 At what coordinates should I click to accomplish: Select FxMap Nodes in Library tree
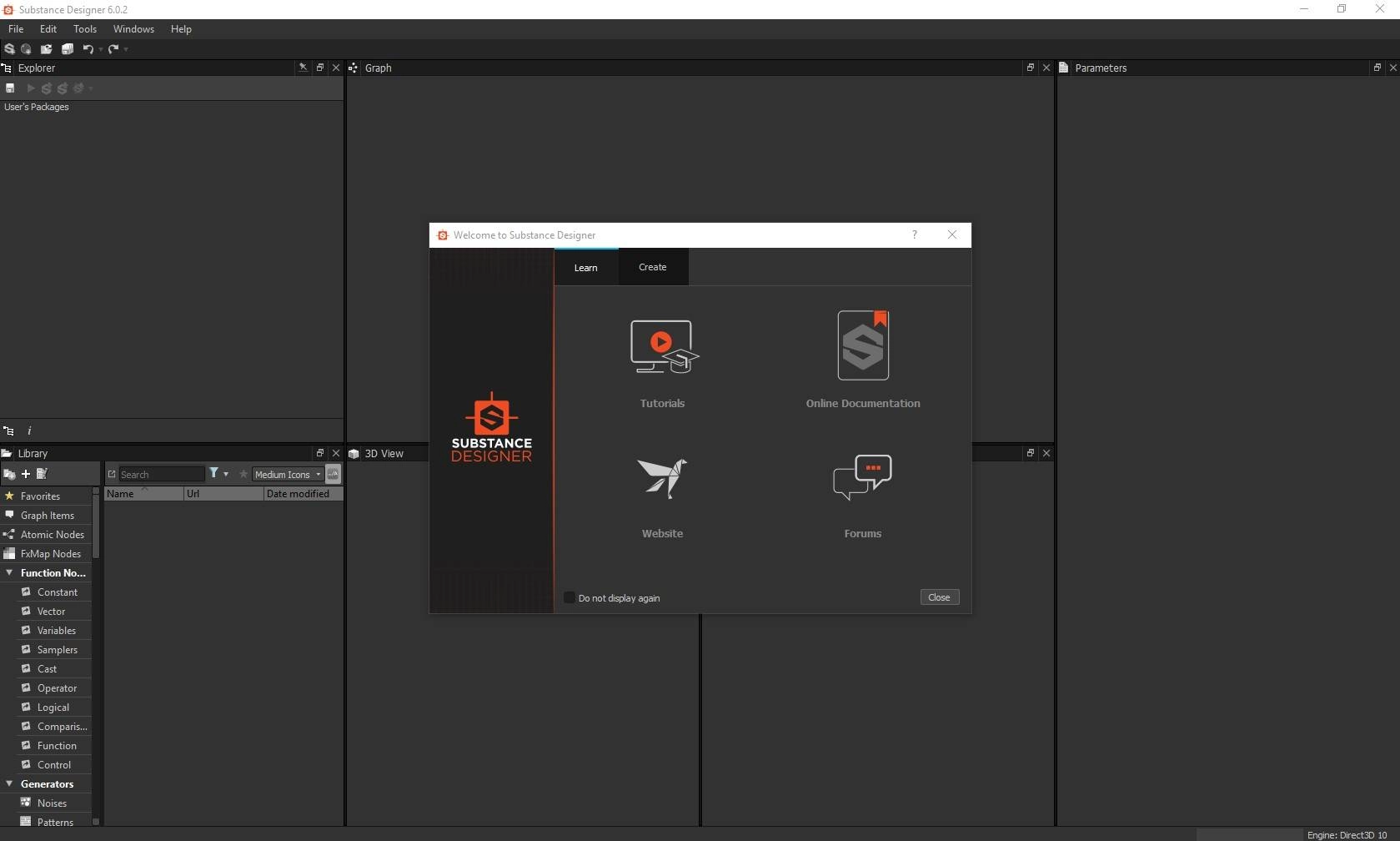click(x=46, y=554)
